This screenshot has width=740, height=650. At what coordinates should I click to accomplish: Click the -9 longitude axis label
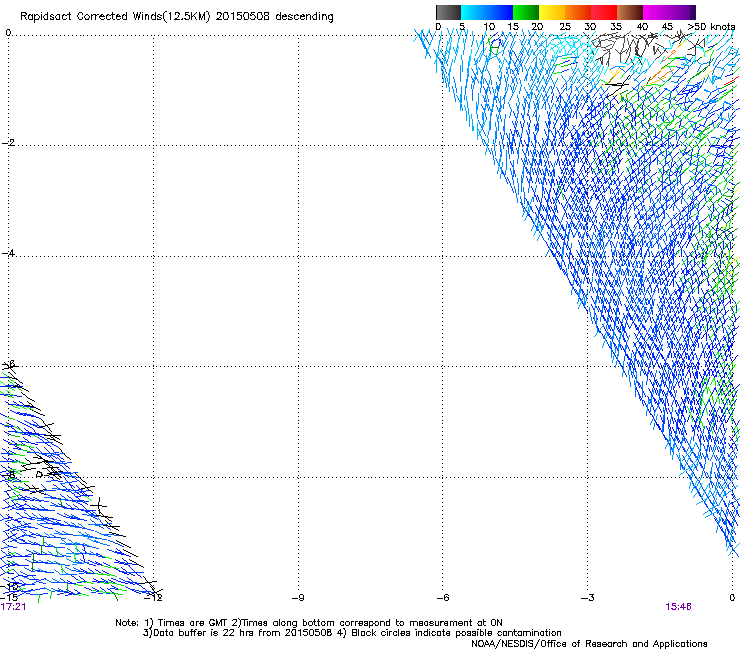pos(298,598)
